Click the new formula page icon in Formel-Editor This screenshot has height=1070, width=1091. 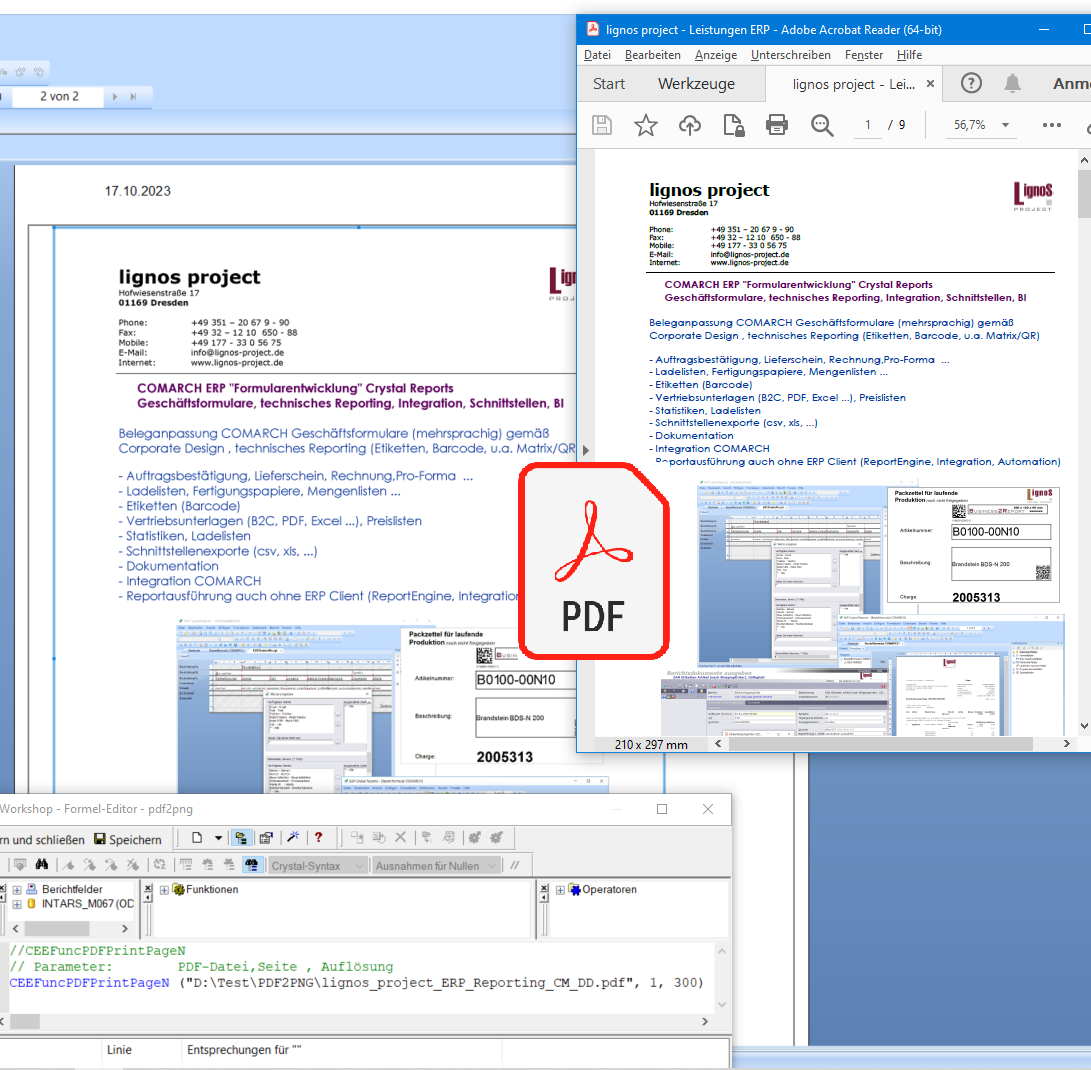click(x=197, y=838)
